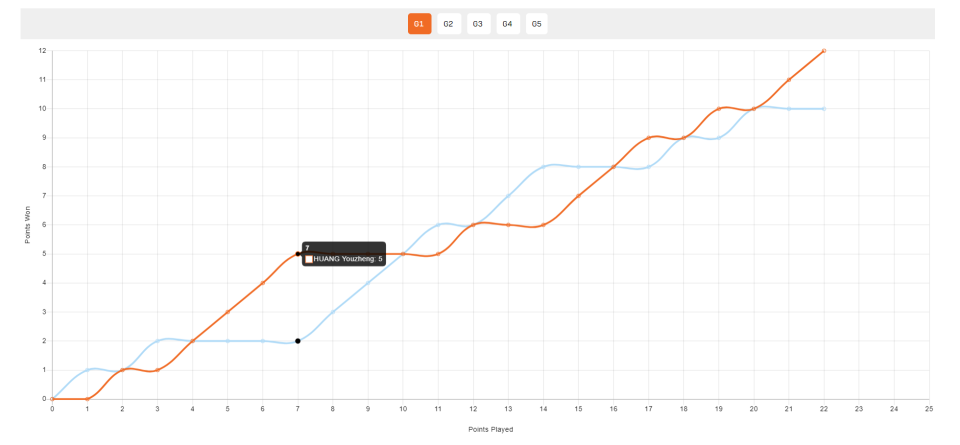Viewport: 960px width, 445px height.
Task: Click blue data point at 6 points played
Action: (x=263, y=341)
